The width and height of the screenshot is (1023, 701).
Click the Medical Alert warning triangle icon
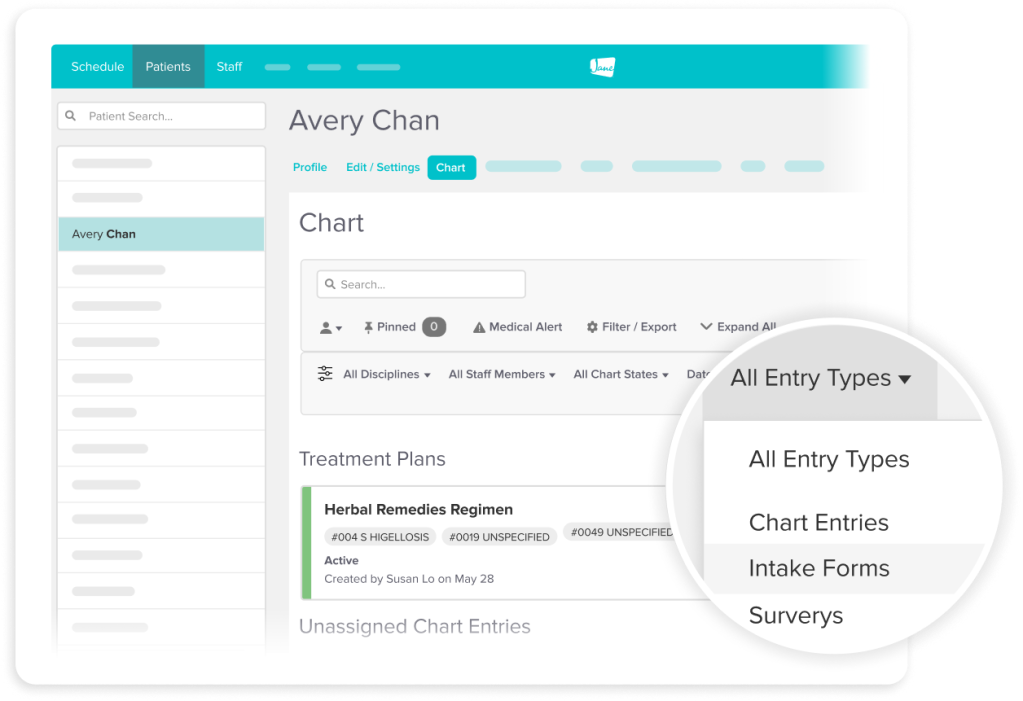(477, 326)
